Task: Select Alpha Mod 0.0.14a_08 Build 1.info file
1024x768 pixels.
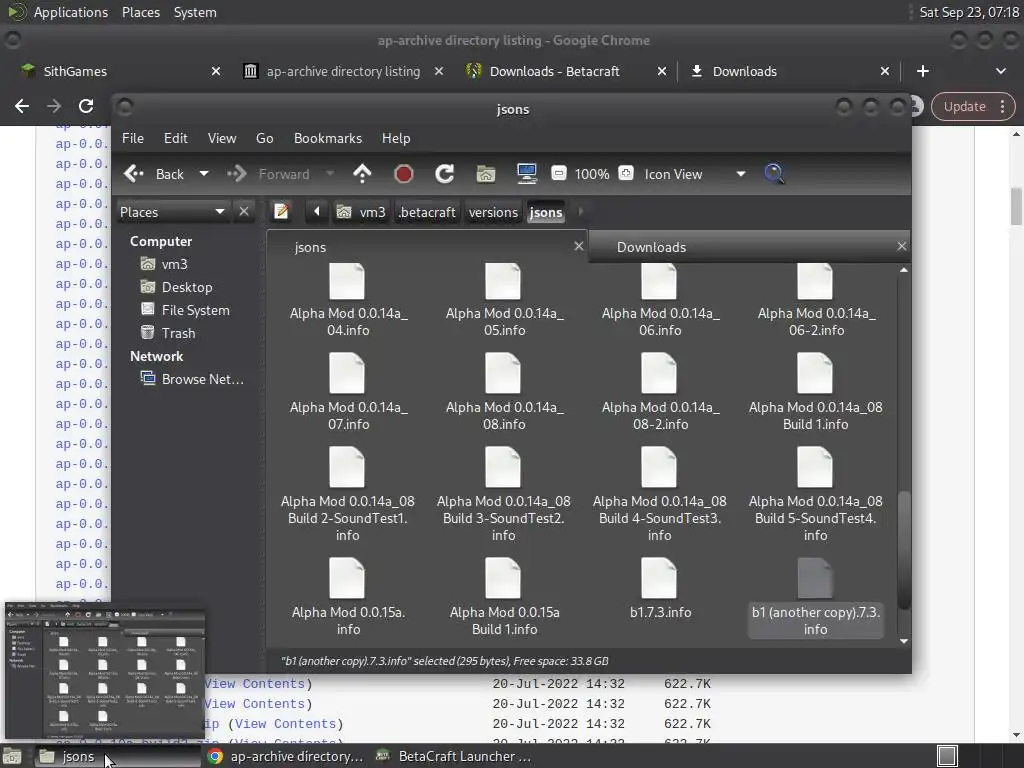Action: [x=815, y=373]
